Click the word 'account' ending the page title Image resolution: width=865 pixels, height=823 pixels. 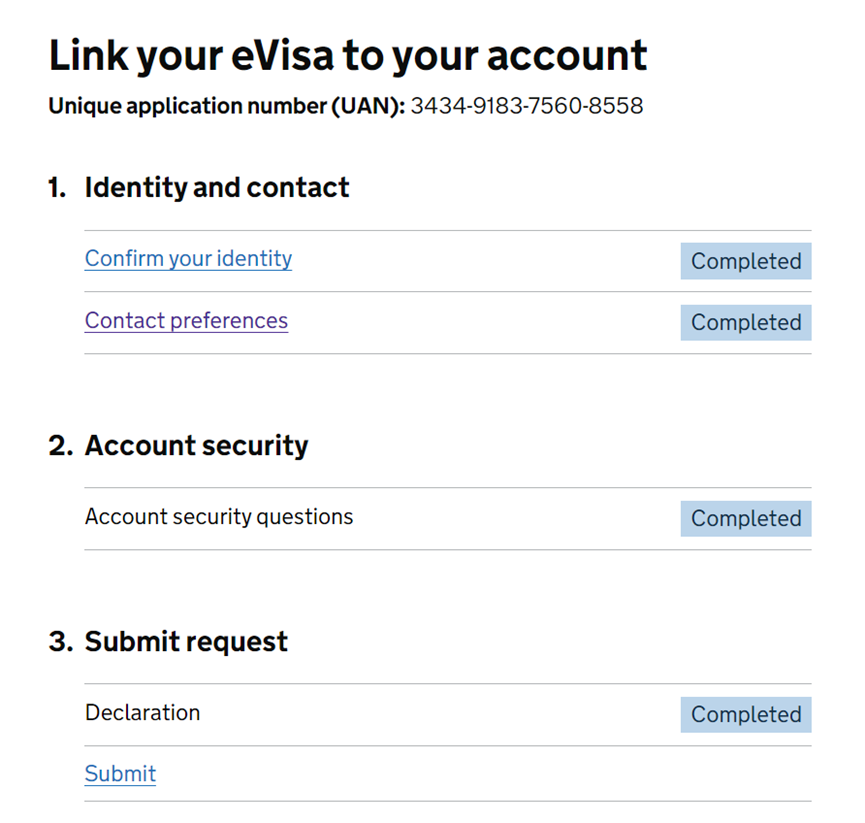point(568,56)
